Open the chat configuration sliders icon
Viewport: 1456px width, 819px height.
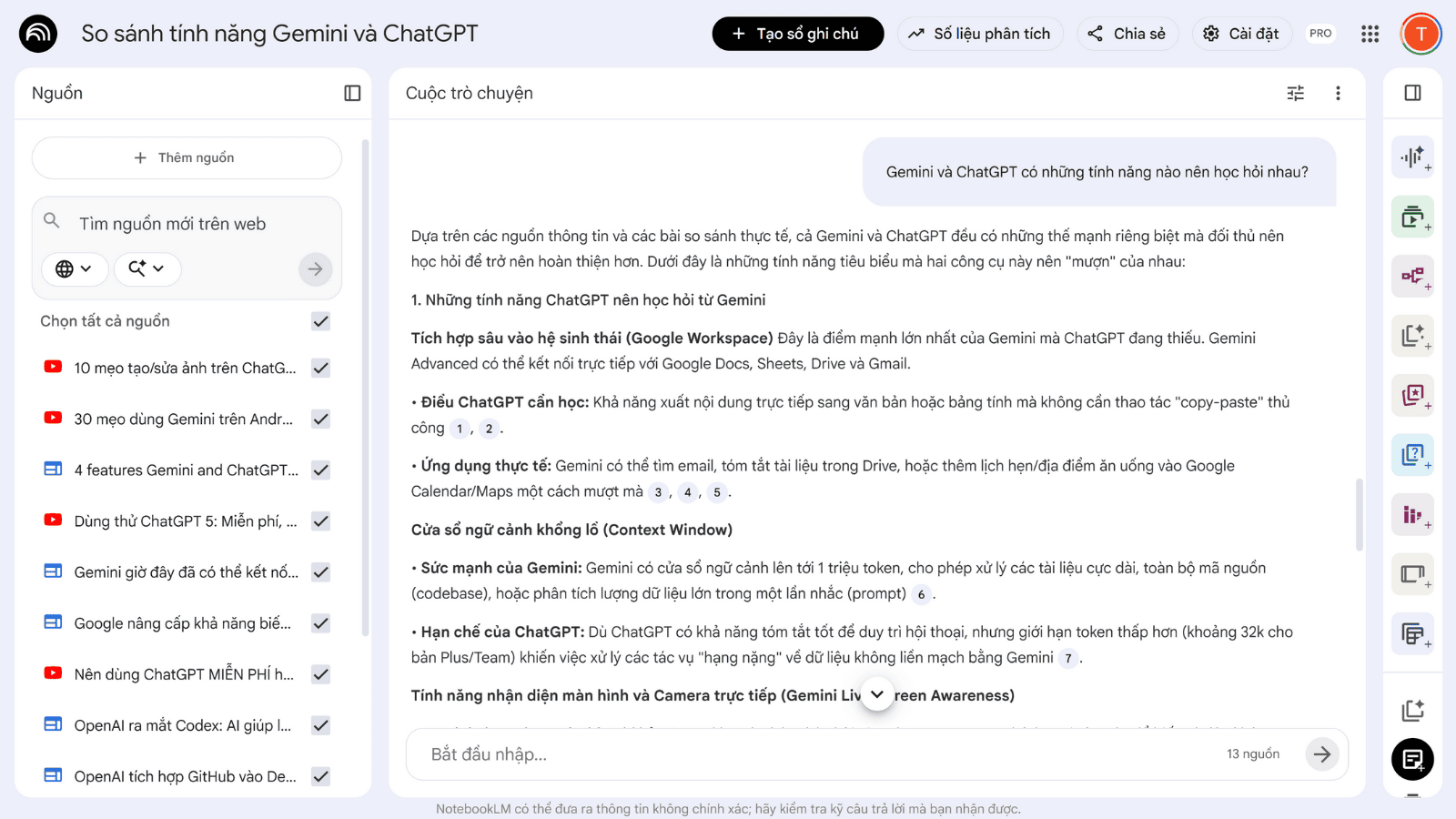coord(1295,93)
